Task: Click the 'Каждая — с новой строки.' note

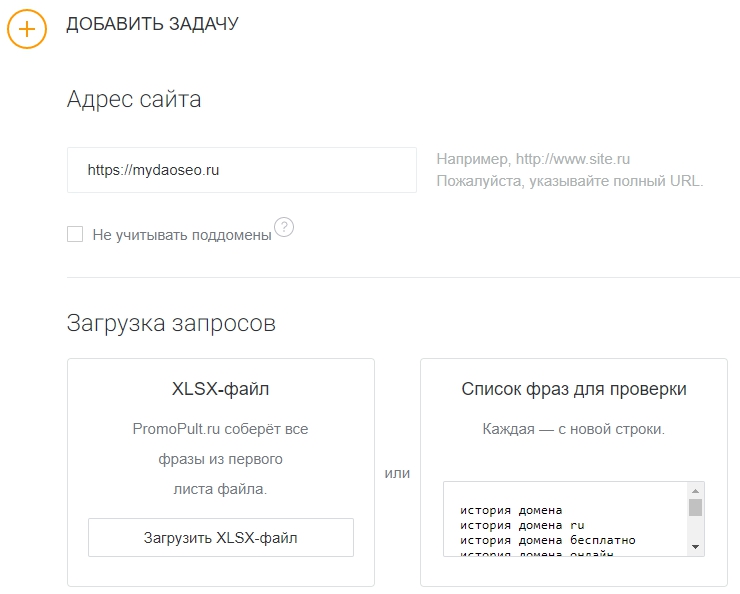Action: tap(574, 429)
